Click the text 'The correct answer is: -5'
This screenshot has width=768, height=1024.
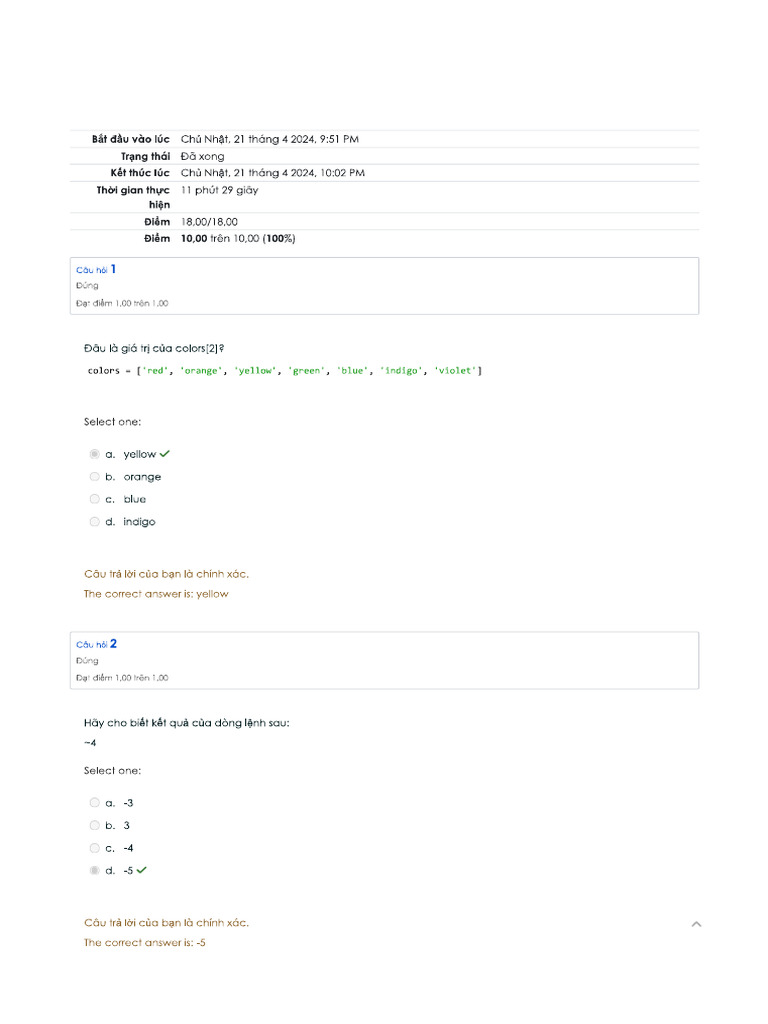coord(145,943)
